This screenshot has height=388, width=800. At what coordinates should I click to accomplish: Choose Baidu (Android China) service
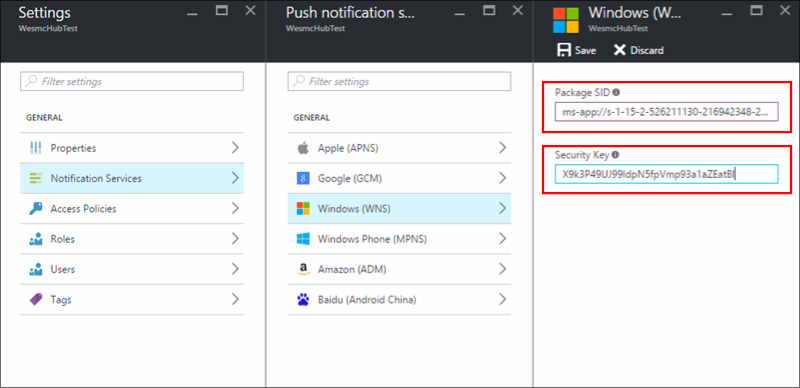(x=399, y=299)
